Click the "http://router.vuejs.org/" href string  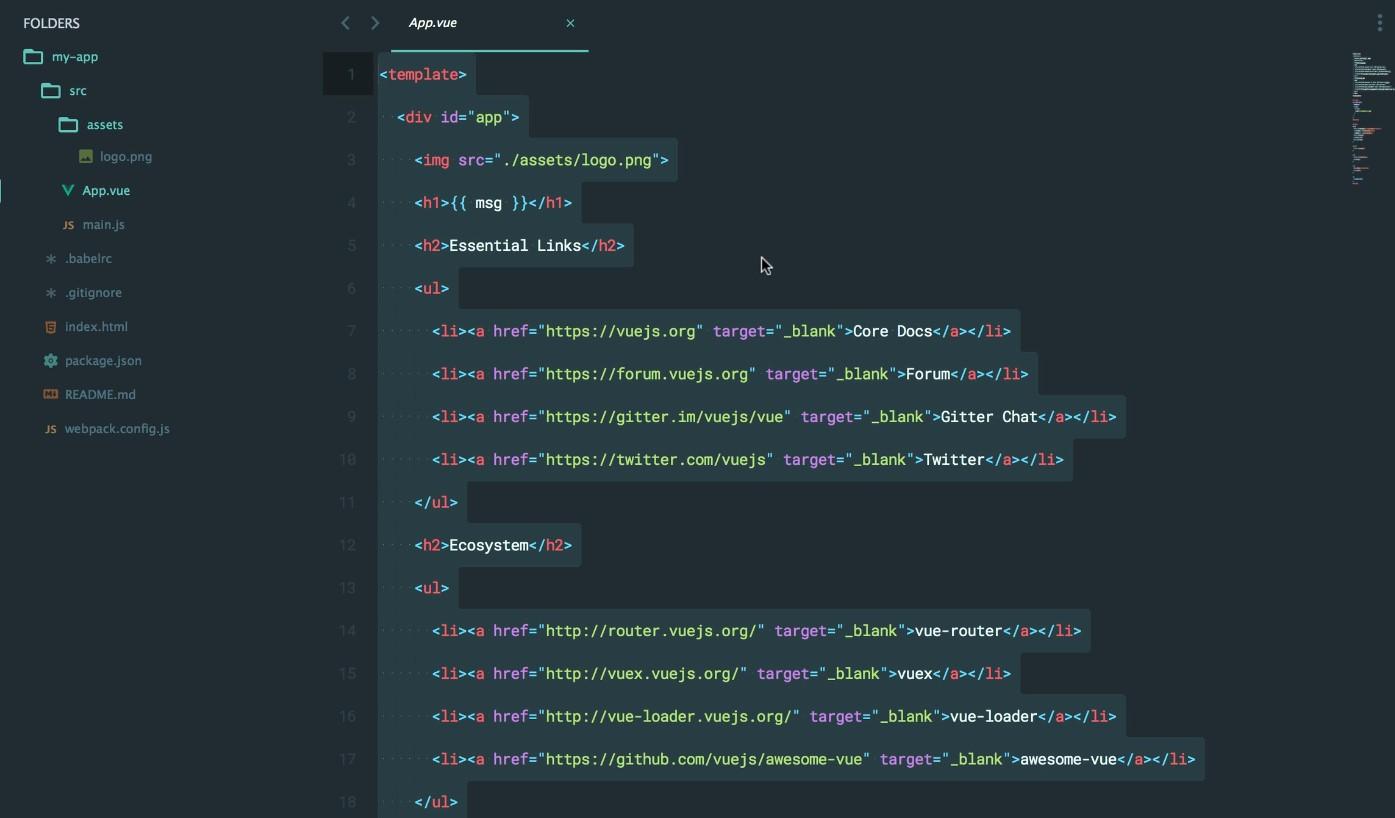[651, 631]
